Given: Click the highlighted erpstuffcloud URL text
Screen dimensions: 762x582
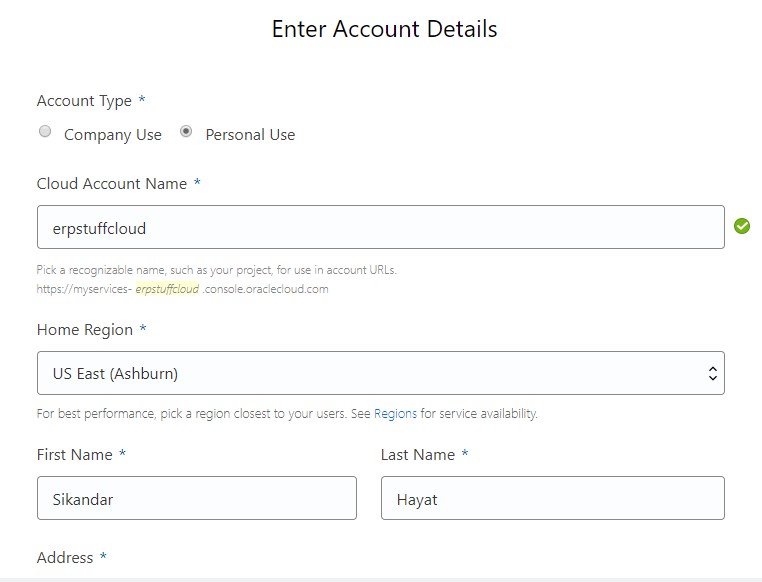Looking at the screenshot, I should 167,289.
